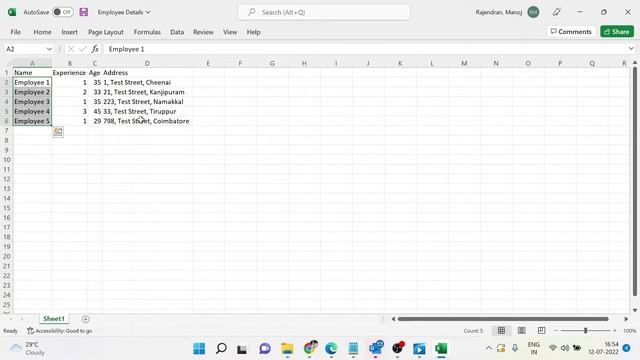Click the horizontal scrollbar right arrow
Image resolution: width=640 pixels, height=360 pixels.
pyautogui.click(x=626, y=319)
